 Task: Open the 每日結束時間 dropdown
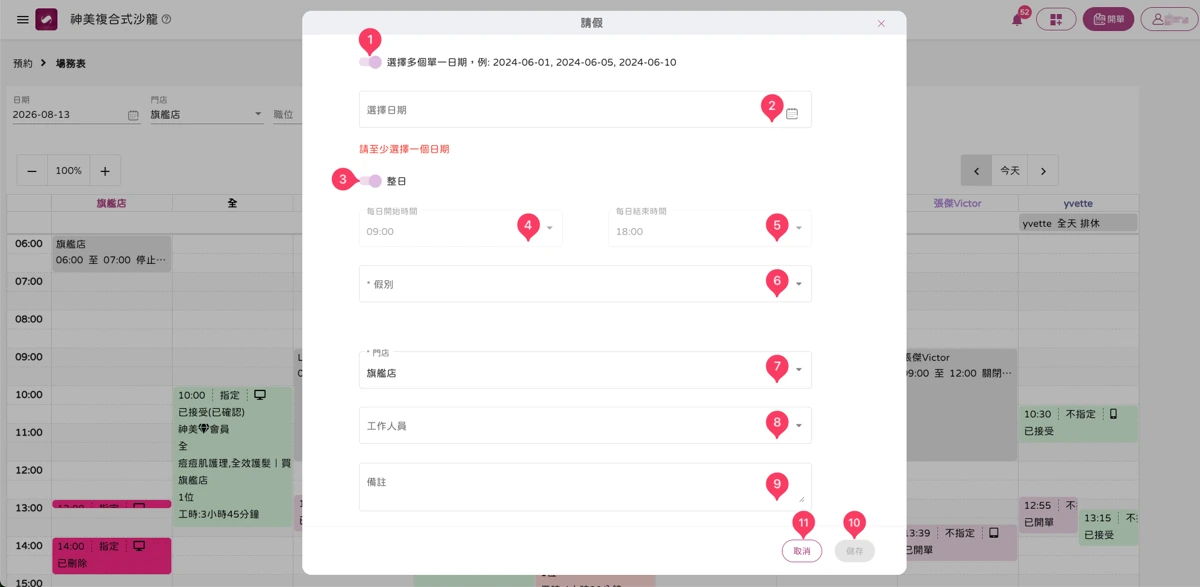pyautogui.click(x=710, y=228)
